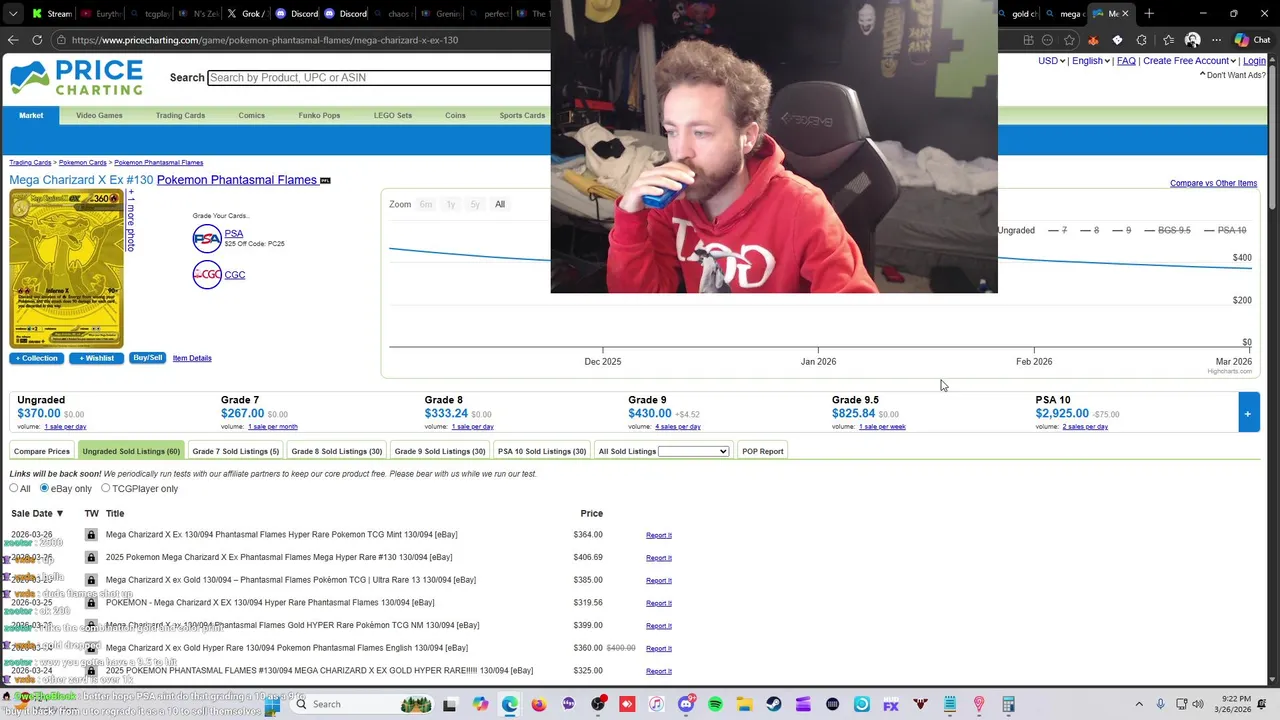Screen dimensions: 1280x720
Task: Click the browser profile avatar icon
Action: point(1192,40)
